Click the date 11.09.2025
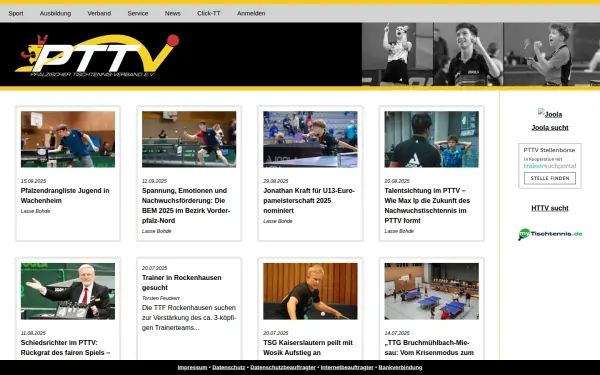This screenshot has width=600, height=375. pyautogui.click(x=154, y=181)
